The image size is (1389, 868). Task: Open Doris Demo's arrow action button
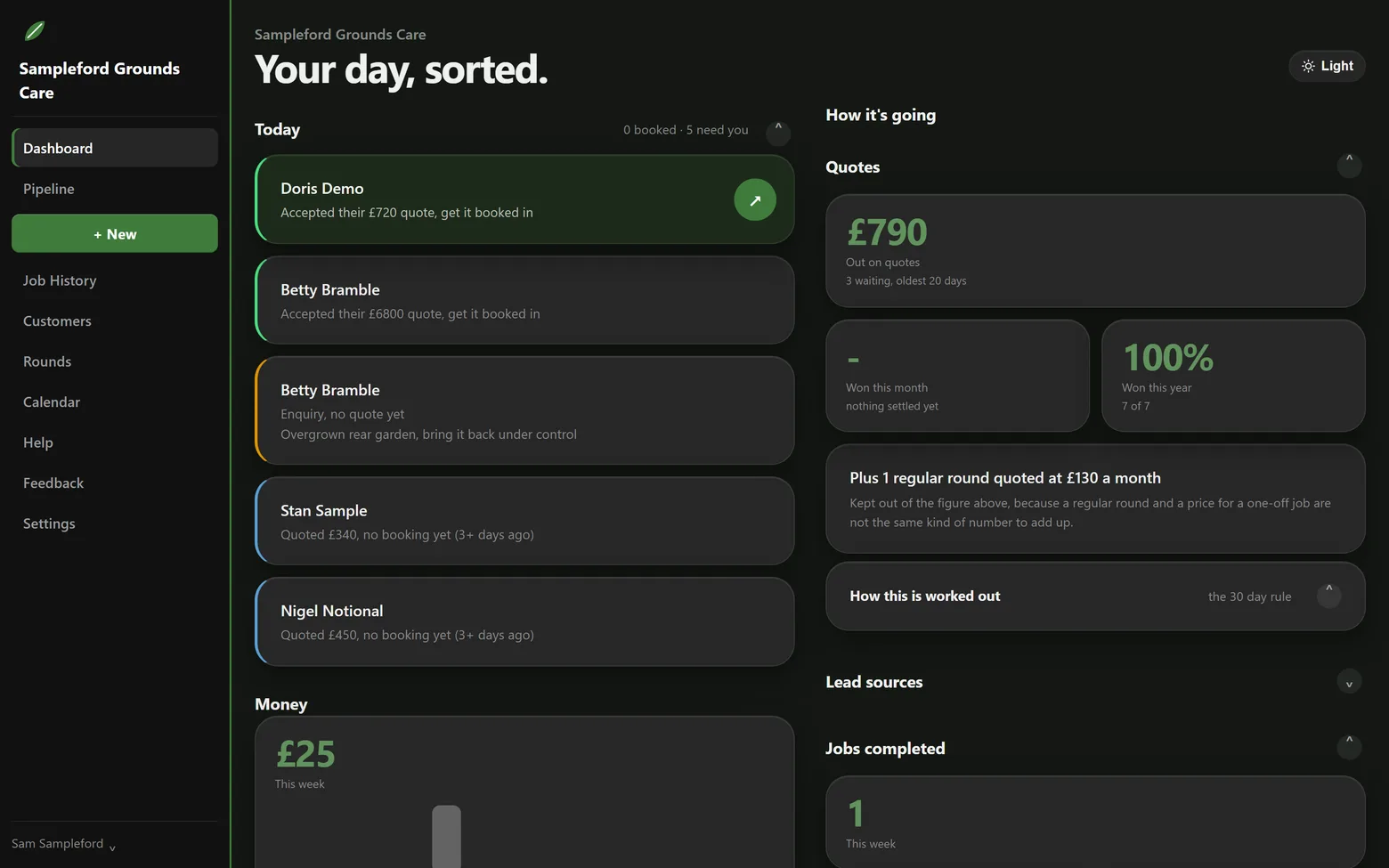[755, 200]
